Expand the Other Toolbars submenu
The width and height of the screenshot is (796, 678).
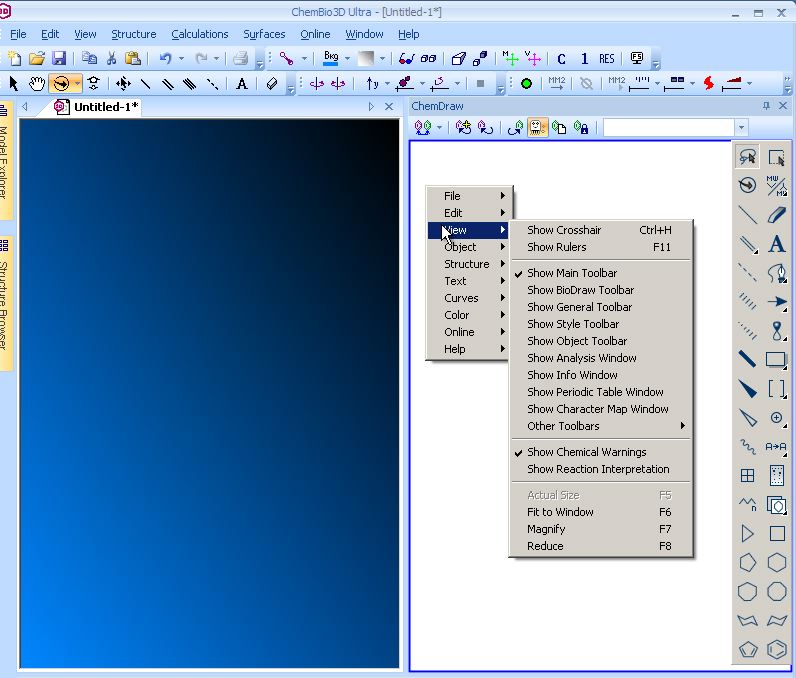pyautogui.click(x=601, y=426)
